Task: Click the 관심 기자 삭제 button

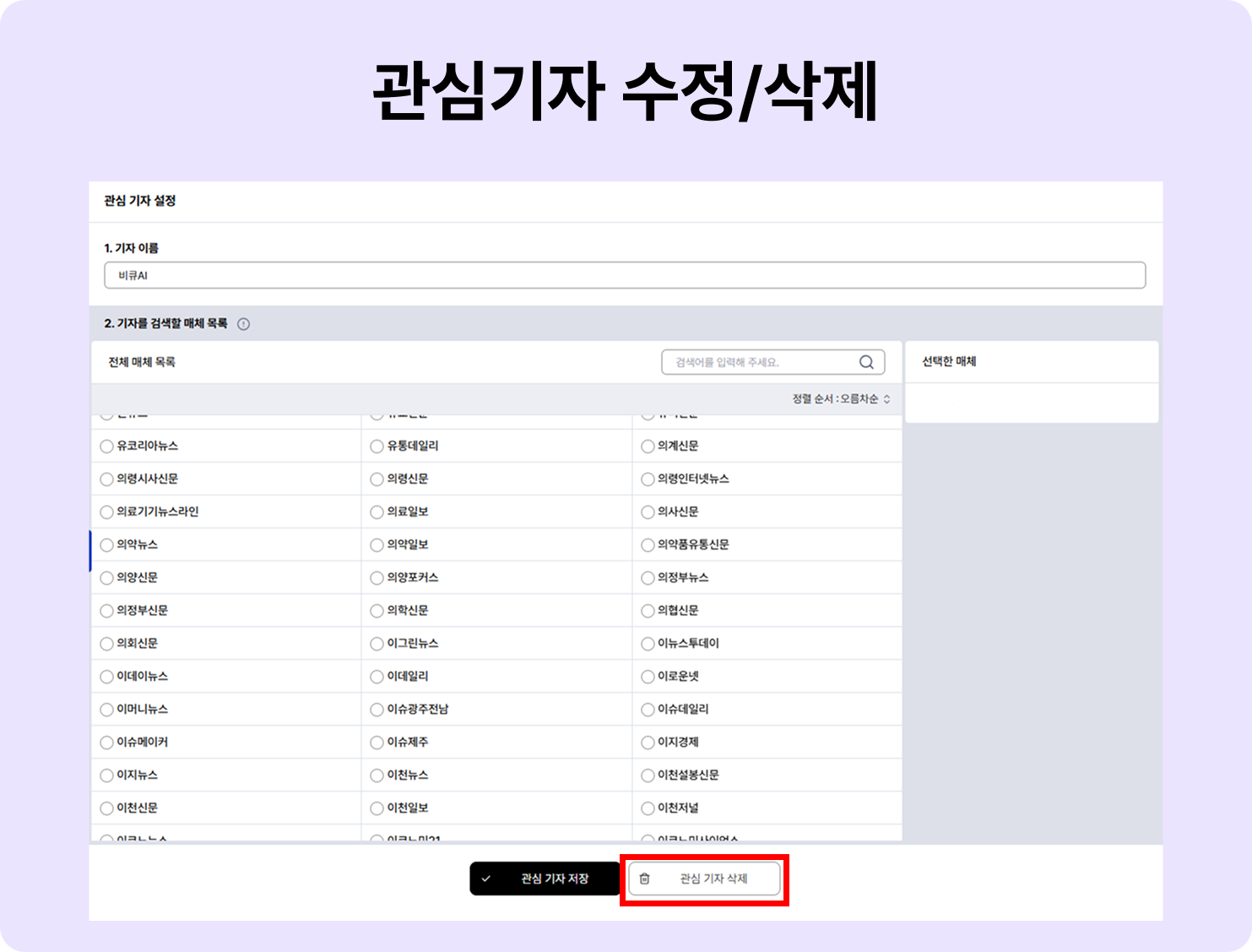Action: point(704,879)
